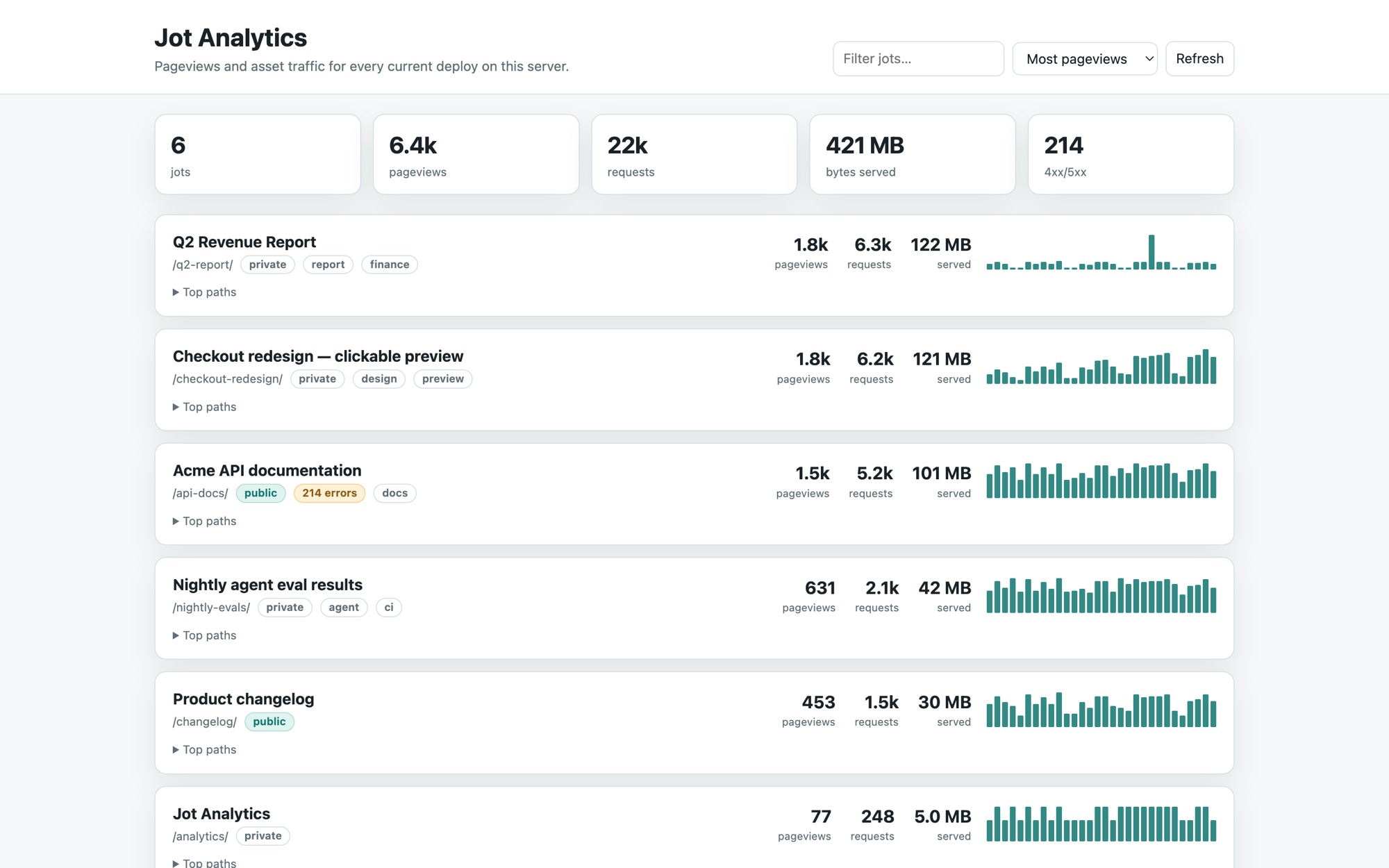Click the preview tag on Checkout redesign
The image size is (1389, 868).
tap(443, 379)
